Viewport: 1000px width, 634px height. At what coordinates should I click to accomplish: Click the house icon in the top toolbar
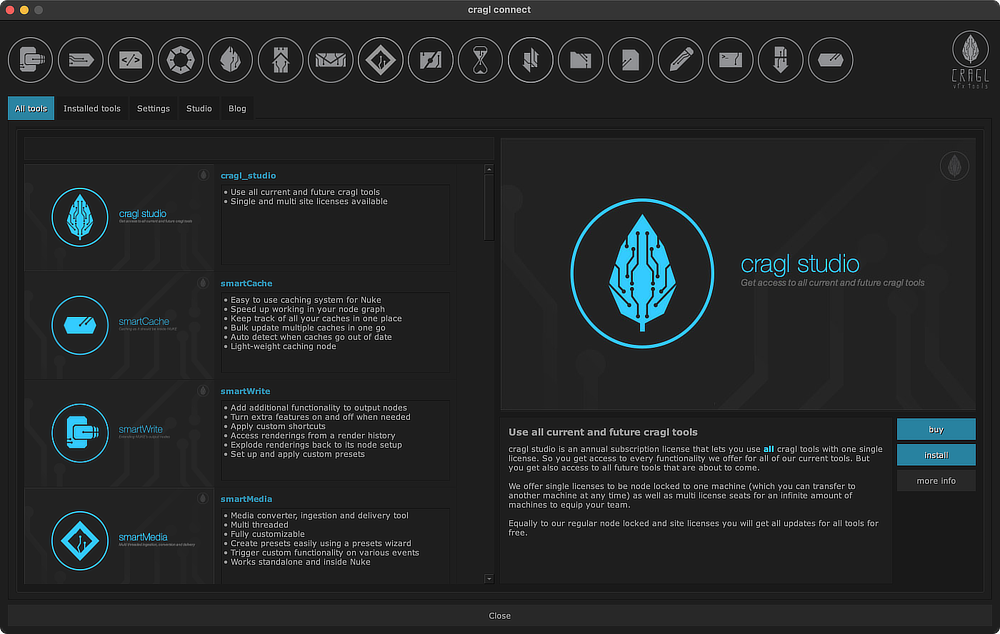pyautogui.click(x=280, y=60)
